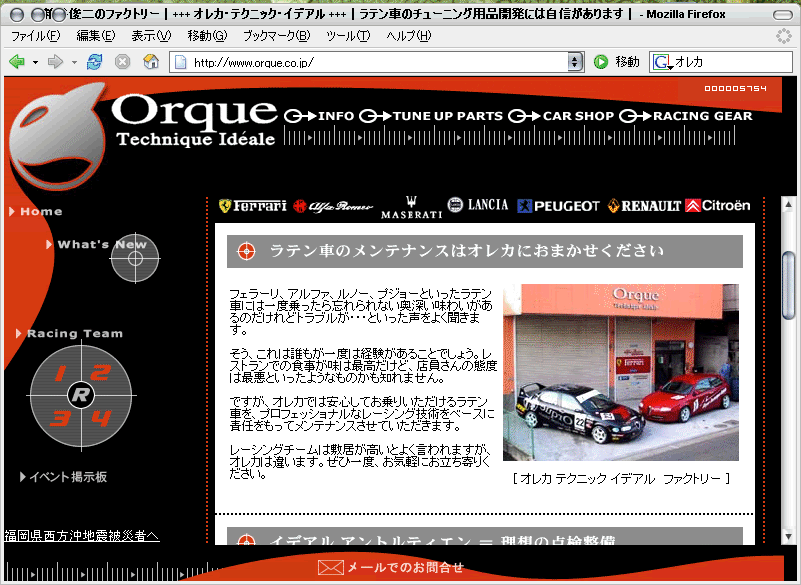Click the Orque orca logo
The image size is (801, 585).
(x=57, y=135)
